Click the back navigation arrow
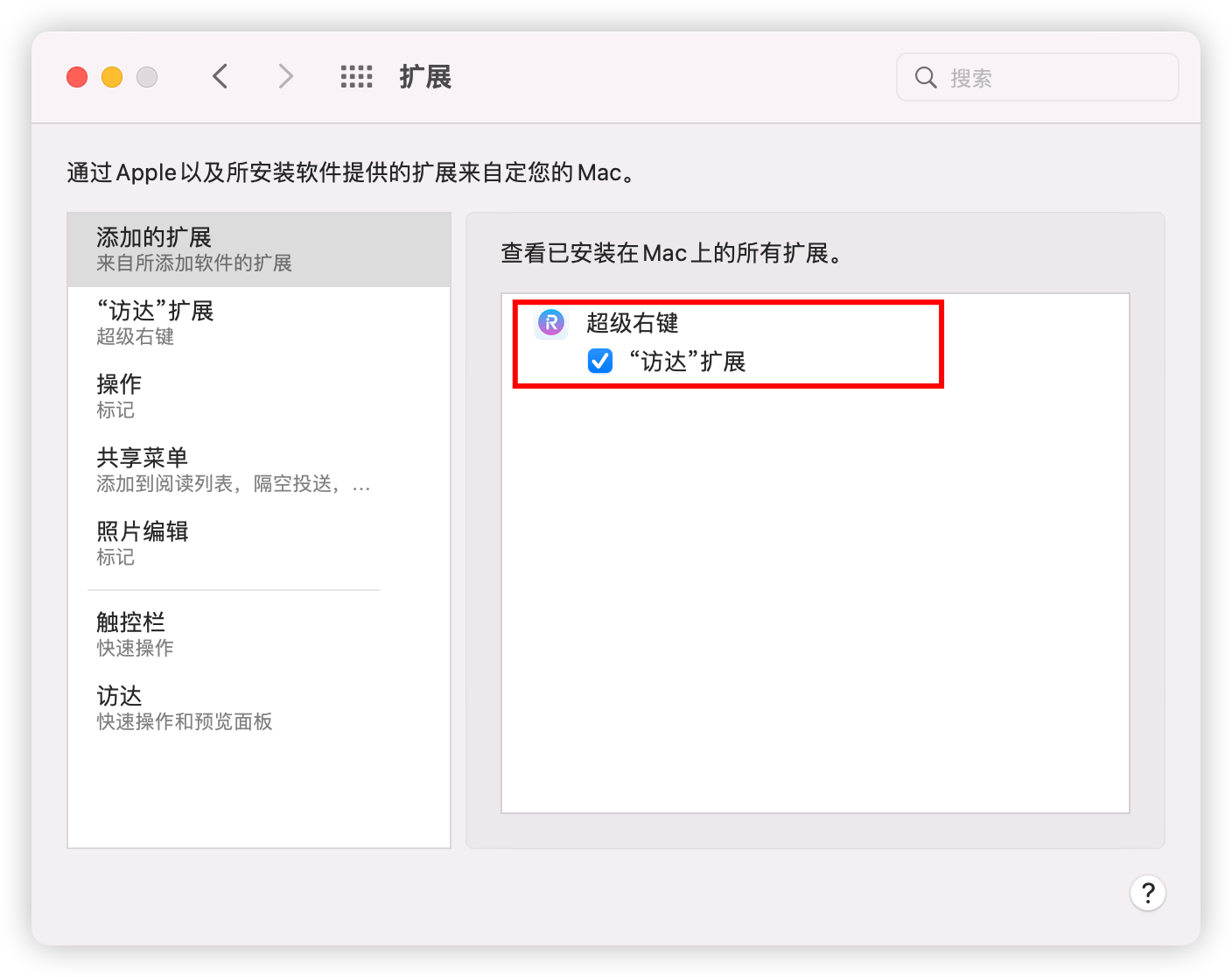Screen dimensions: 1232x977 coord(220,77)
